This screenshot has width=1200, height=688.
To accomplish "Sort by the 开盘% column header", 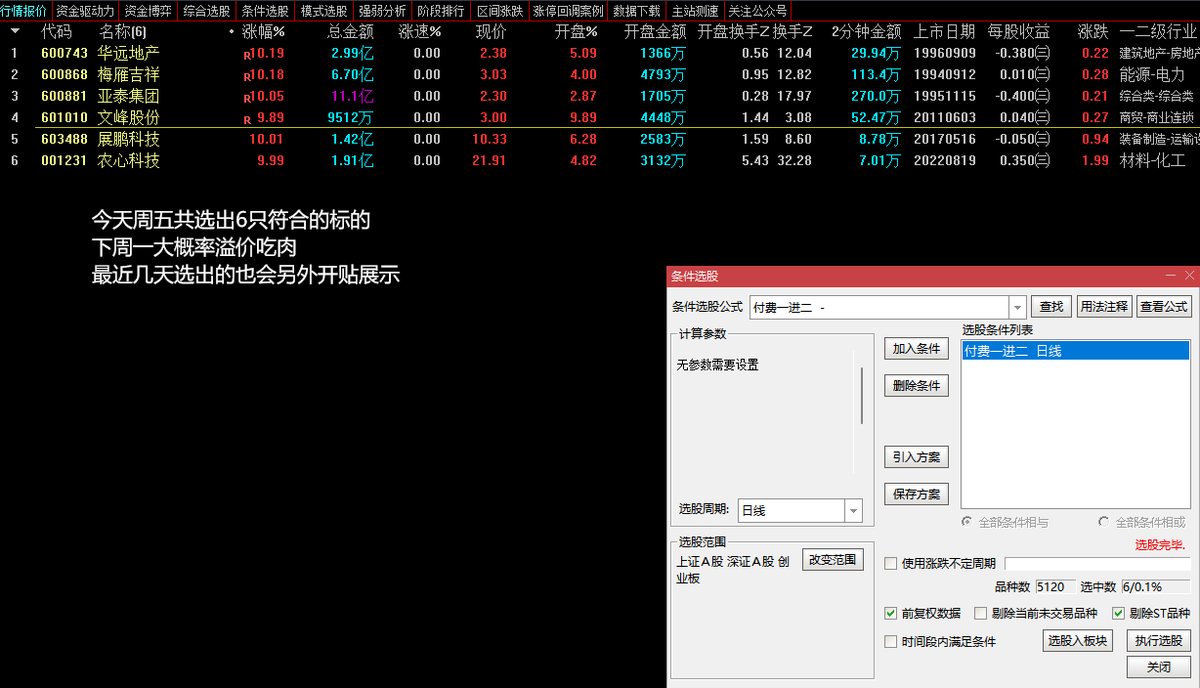I will (x=576, y=32).
